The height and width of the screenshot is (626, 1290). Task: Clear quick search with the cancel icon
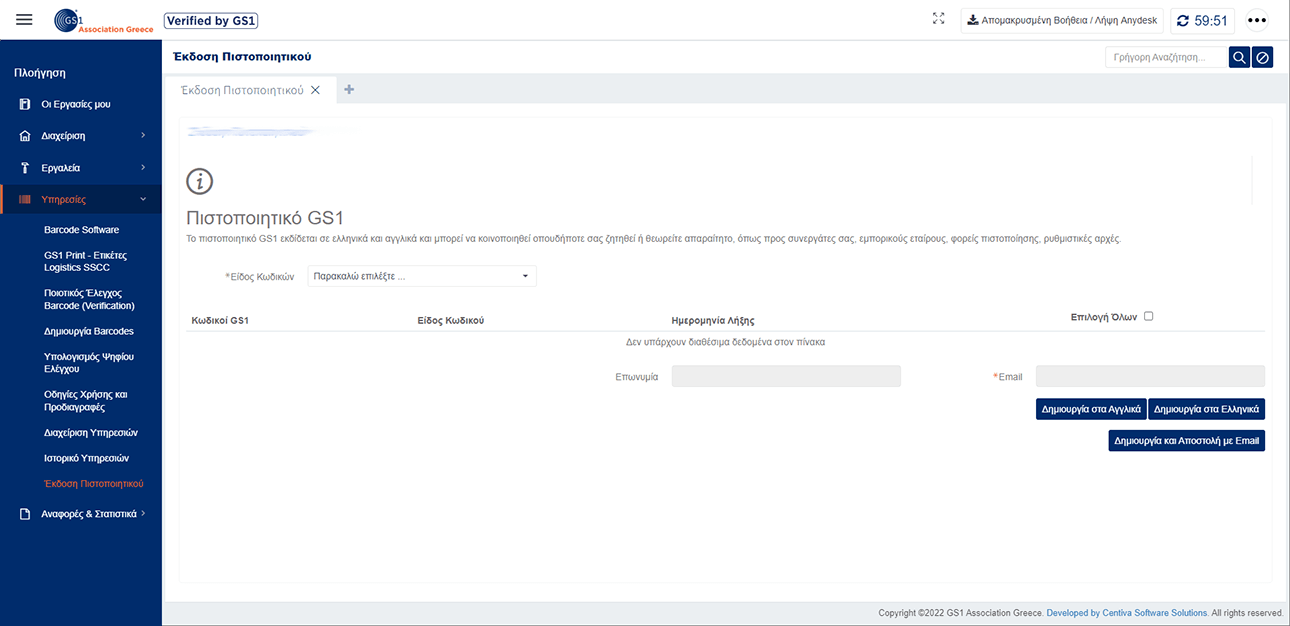1263,58
